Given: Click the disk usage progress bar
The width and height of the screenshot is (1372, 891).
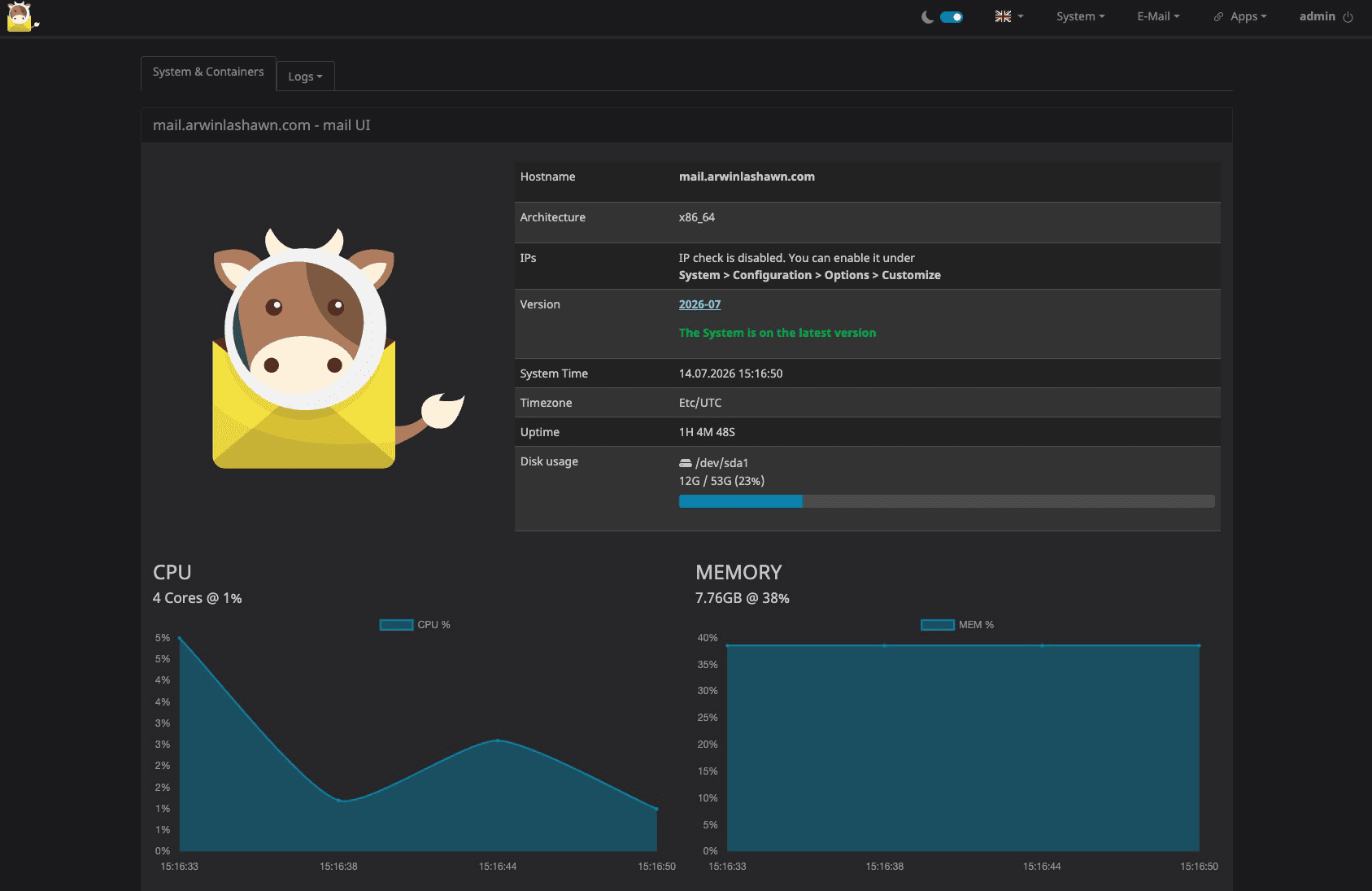Looking at the screenshot, I should [947, 501].
